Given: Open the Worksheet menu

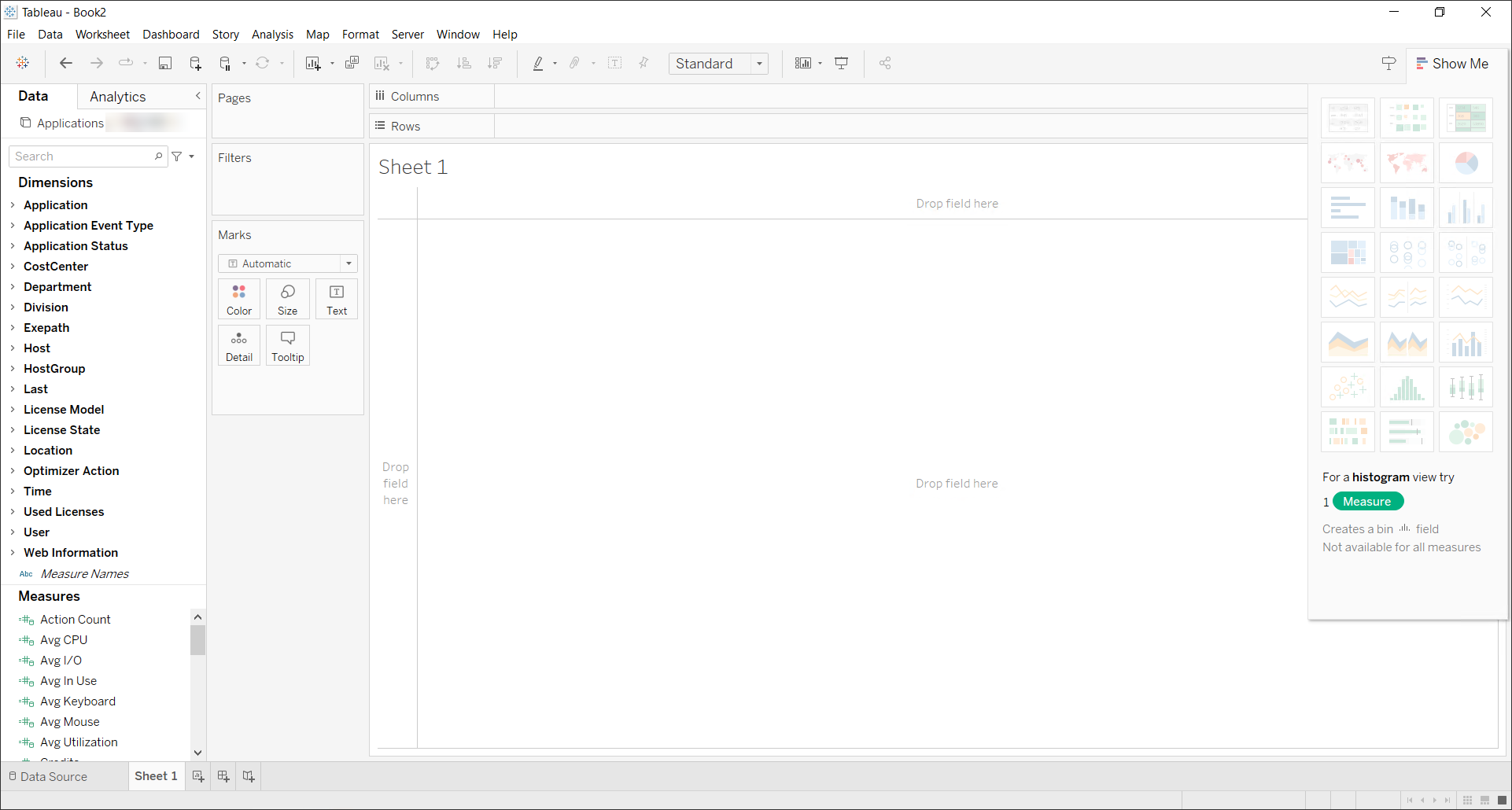Looking at the screenshot, I should tap(102, 34).
